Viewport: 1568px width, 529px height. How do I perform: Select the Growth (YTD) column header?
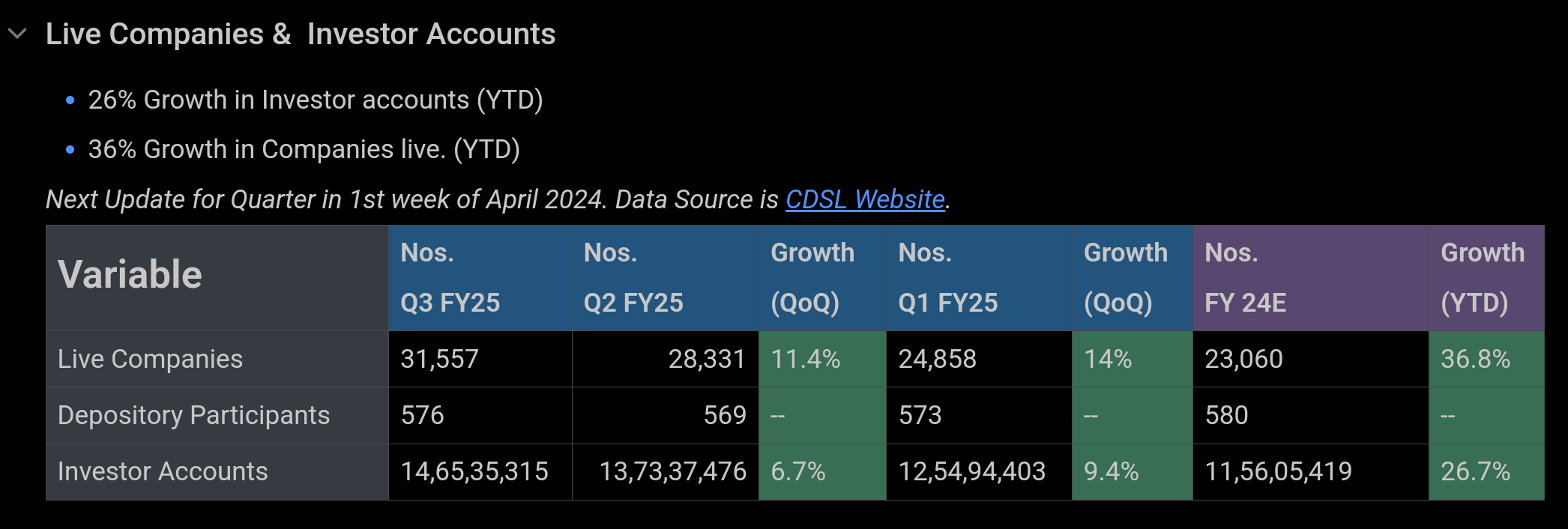click(1486, 277)
